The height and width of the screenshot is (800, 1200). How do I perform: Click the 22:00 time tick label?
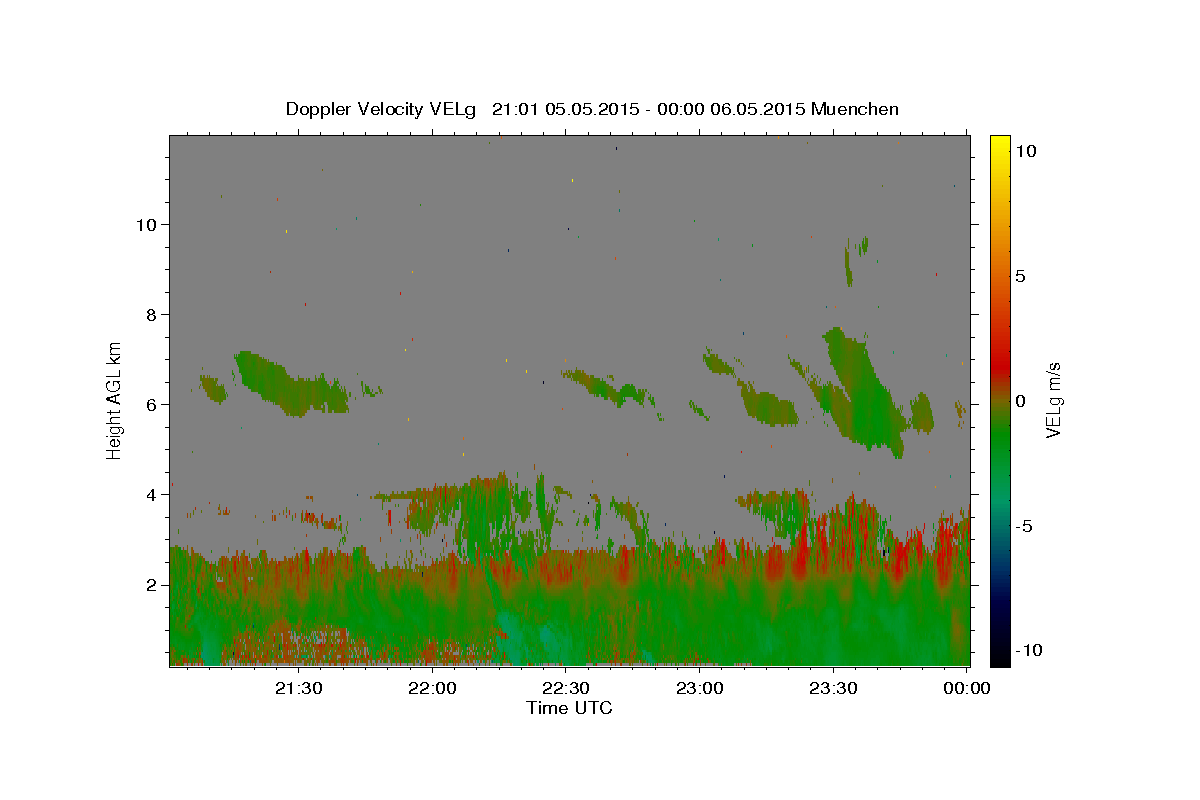point(433,689)
